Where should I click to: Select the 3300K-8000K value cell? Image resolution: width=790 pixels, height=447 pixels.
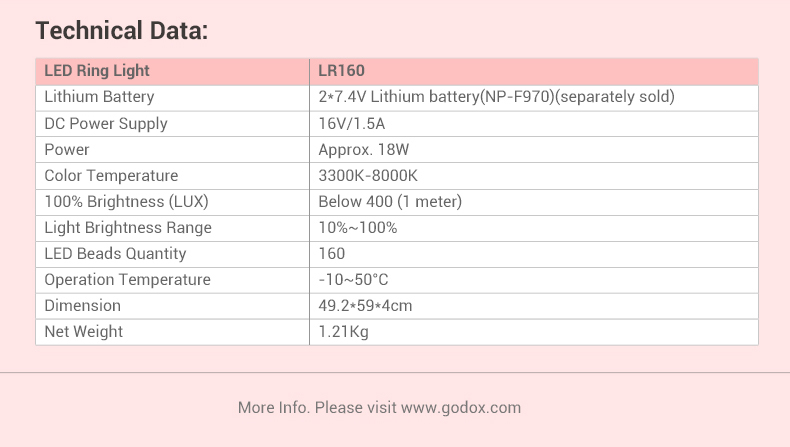tap(367, 175)
